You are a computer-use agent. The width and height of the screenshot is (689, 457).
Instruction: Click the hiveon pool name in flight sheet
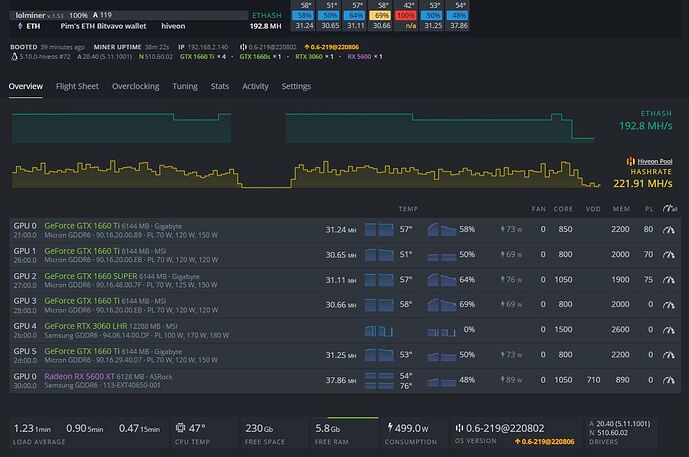click(173, 26)
